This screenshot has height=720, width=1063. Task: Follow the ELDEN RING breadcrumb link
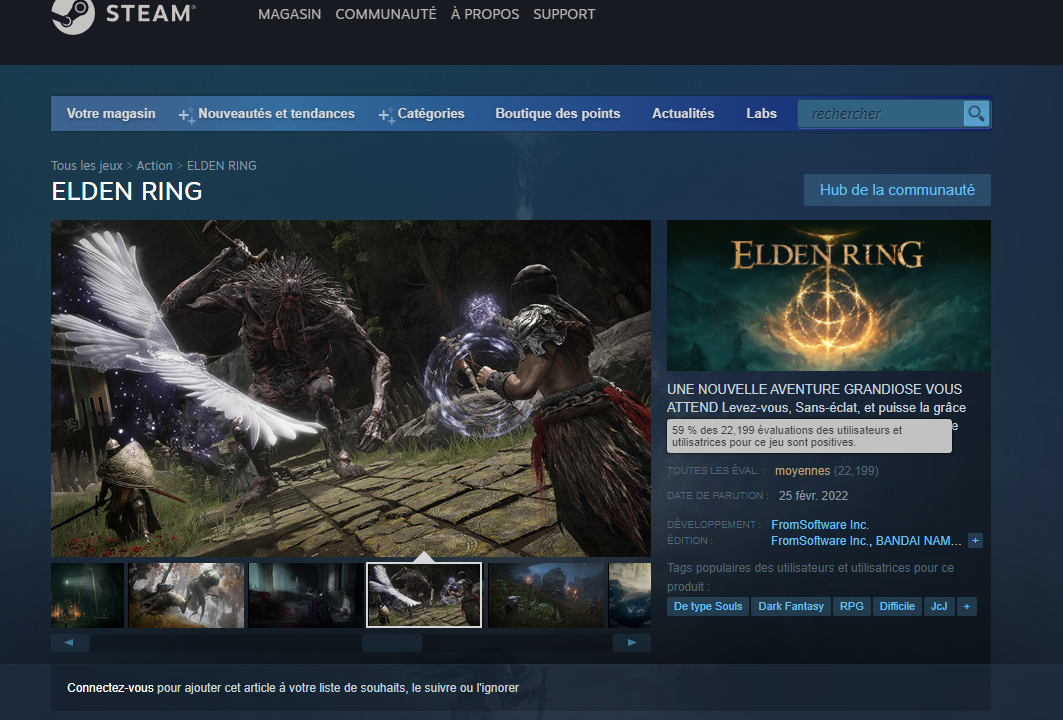(x=222, y=165)
